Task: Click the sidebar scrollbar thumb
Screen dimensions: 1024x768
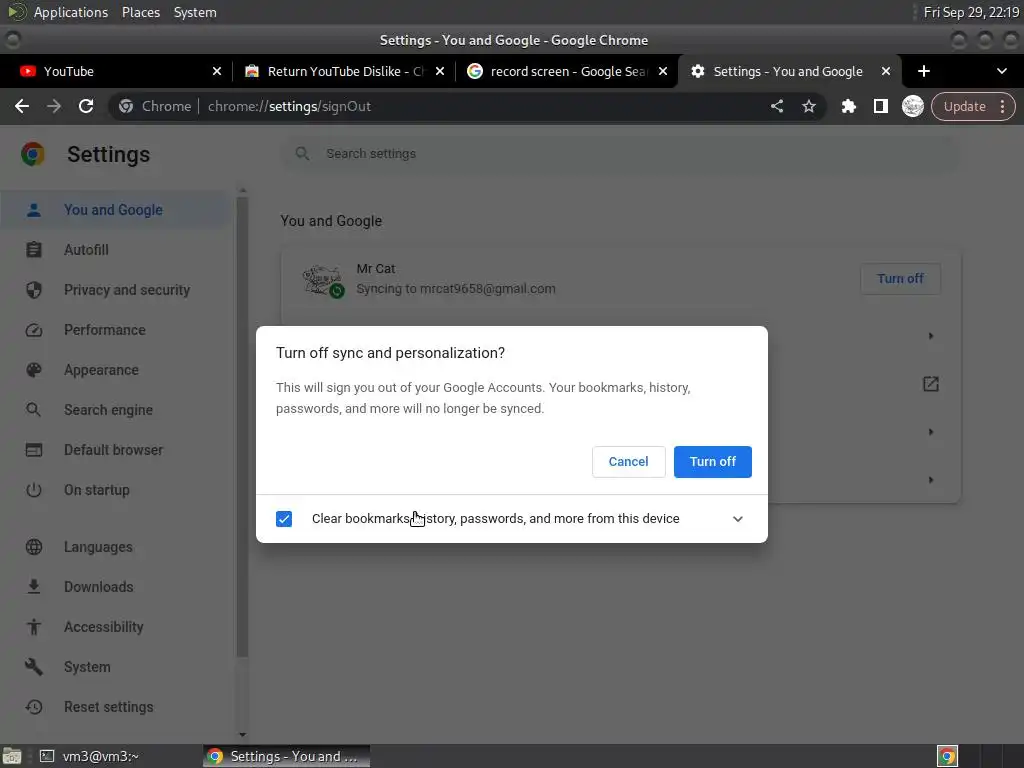Action: (242, 426)
